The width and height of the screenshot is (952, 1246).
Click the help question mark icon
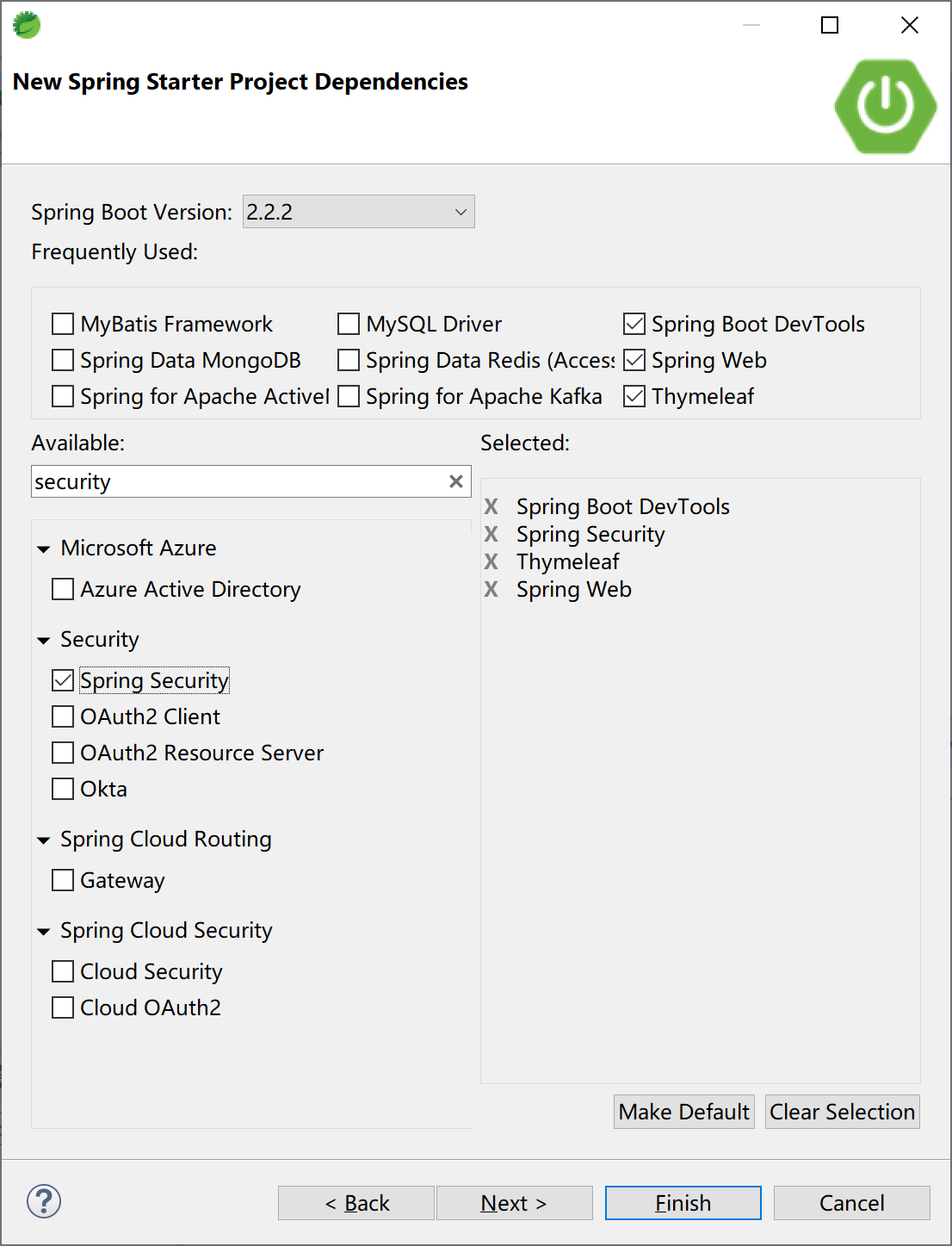point(44,1201)
